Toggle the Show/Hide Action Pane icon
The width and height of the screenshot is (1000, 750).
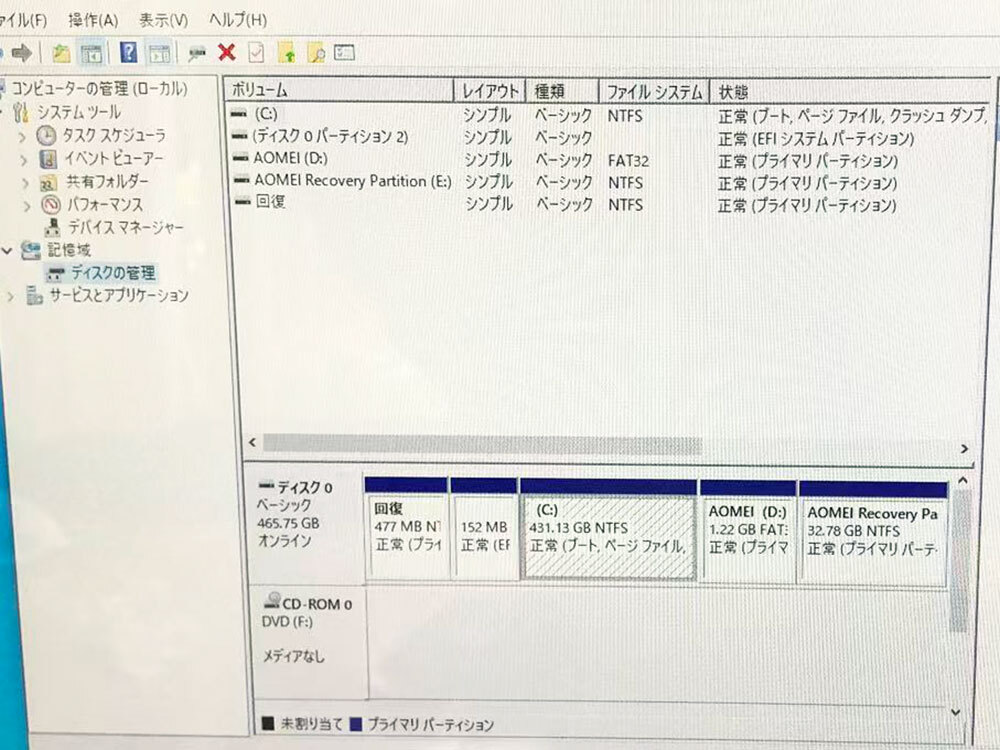(x=159, y=54)
